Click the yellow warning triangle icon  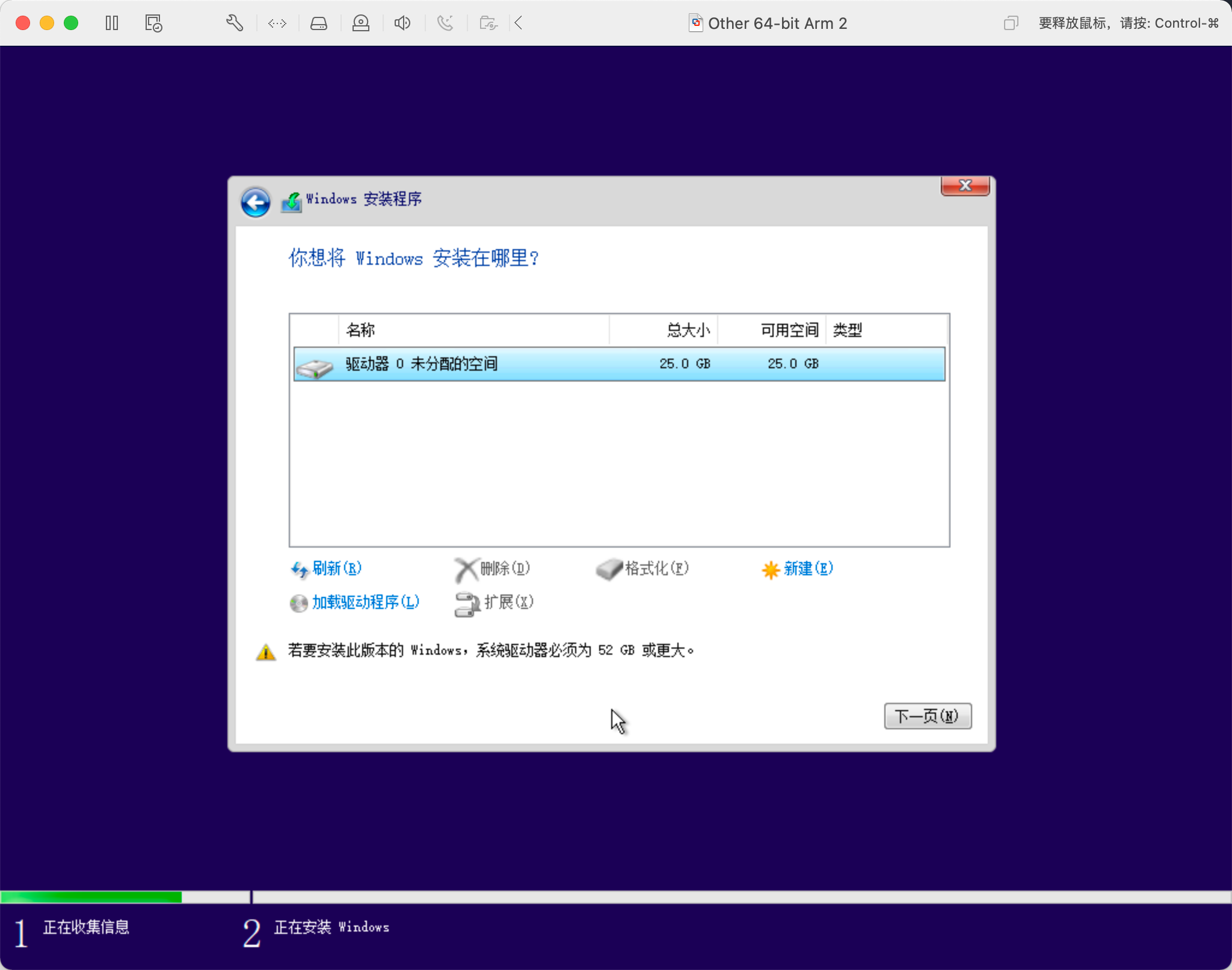click(x=266, y=652)
